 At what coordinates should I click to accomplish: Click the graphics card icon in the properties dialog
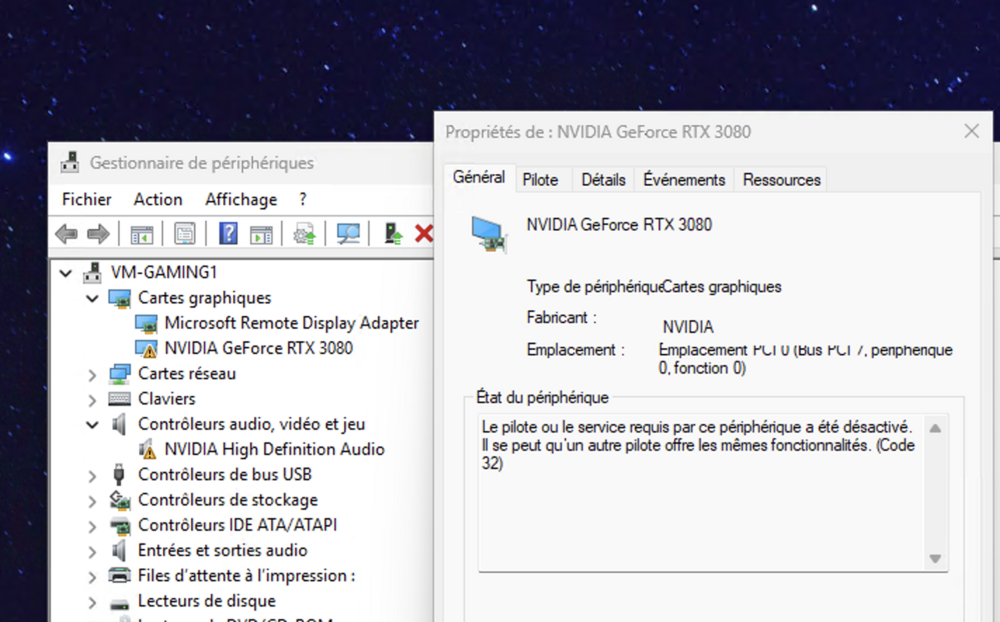pyautogui.click(x=489, y=234)
